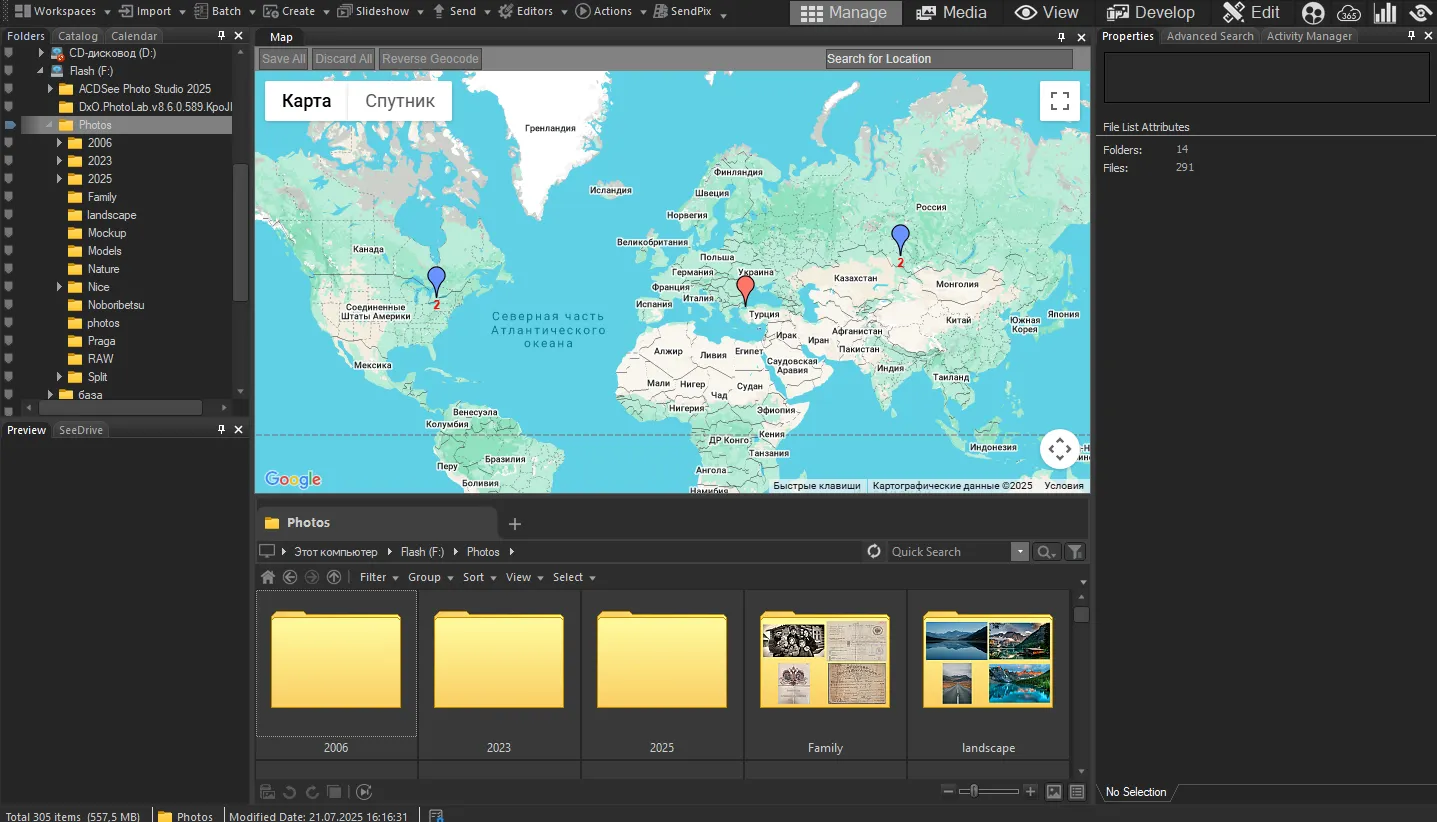The width and height of the screenshot is (1437, 822).
Task: Refresh the file list
Action: 874,552
